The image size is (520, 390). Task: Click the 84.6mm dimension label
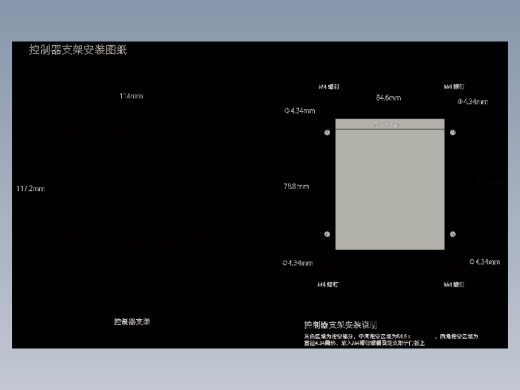click(x=388, y=98)
